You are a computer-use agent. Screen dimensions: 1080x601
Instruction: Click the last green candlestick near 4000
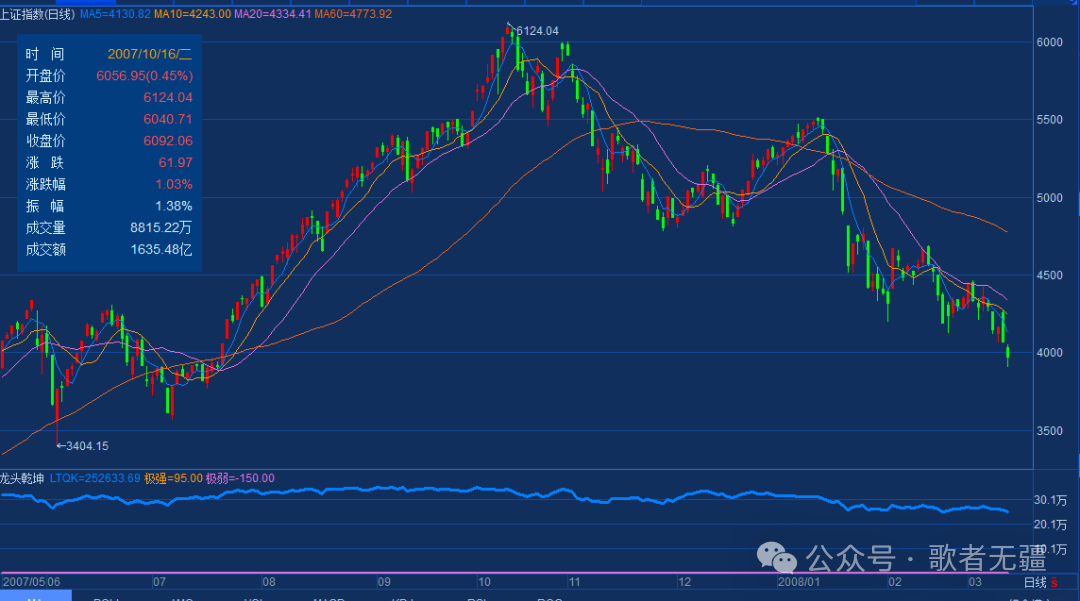[x=1008, y=352]
